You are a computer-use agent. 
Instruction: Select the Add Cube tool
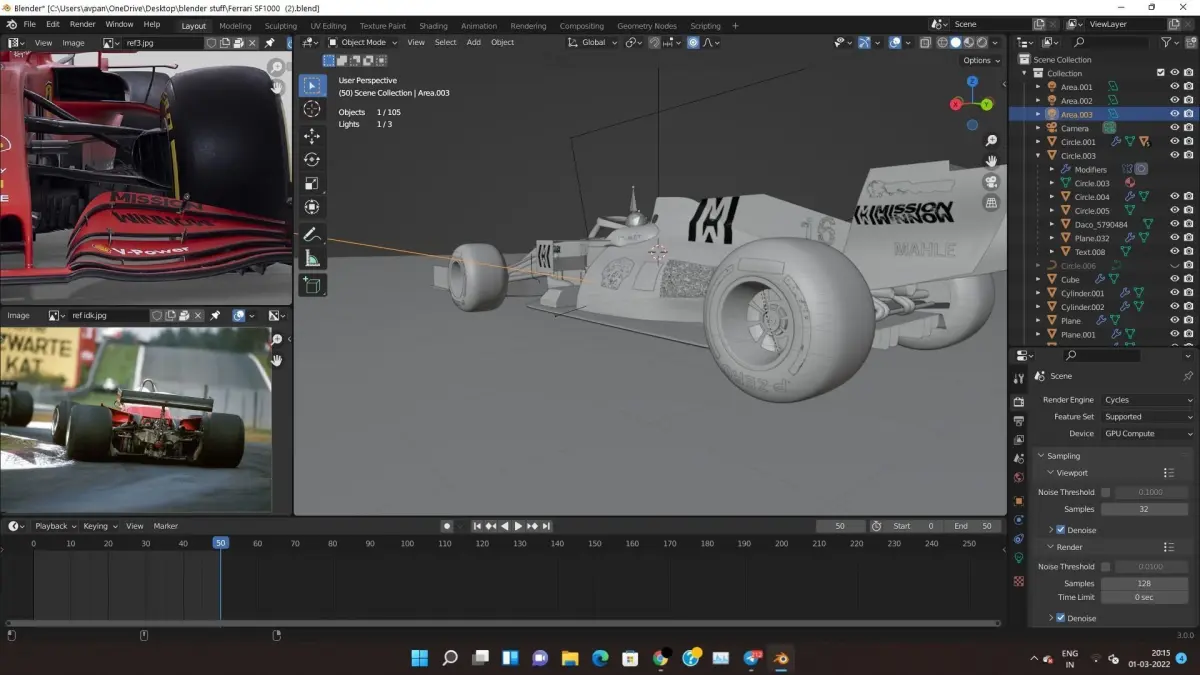[312, 285]
